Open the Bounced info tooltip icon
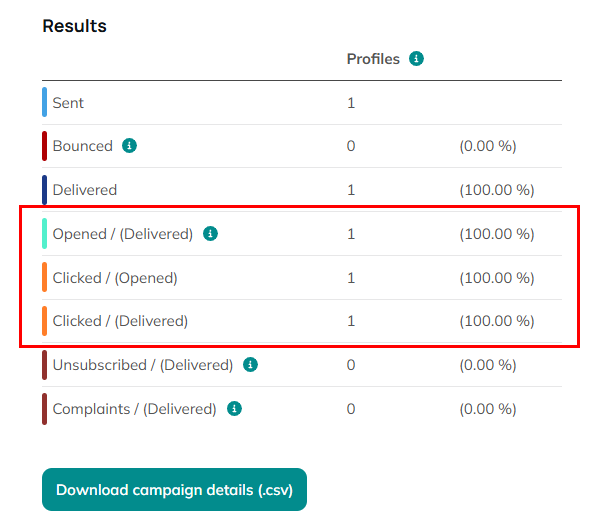Screen dimensions: 598x526 pos(129,146)
